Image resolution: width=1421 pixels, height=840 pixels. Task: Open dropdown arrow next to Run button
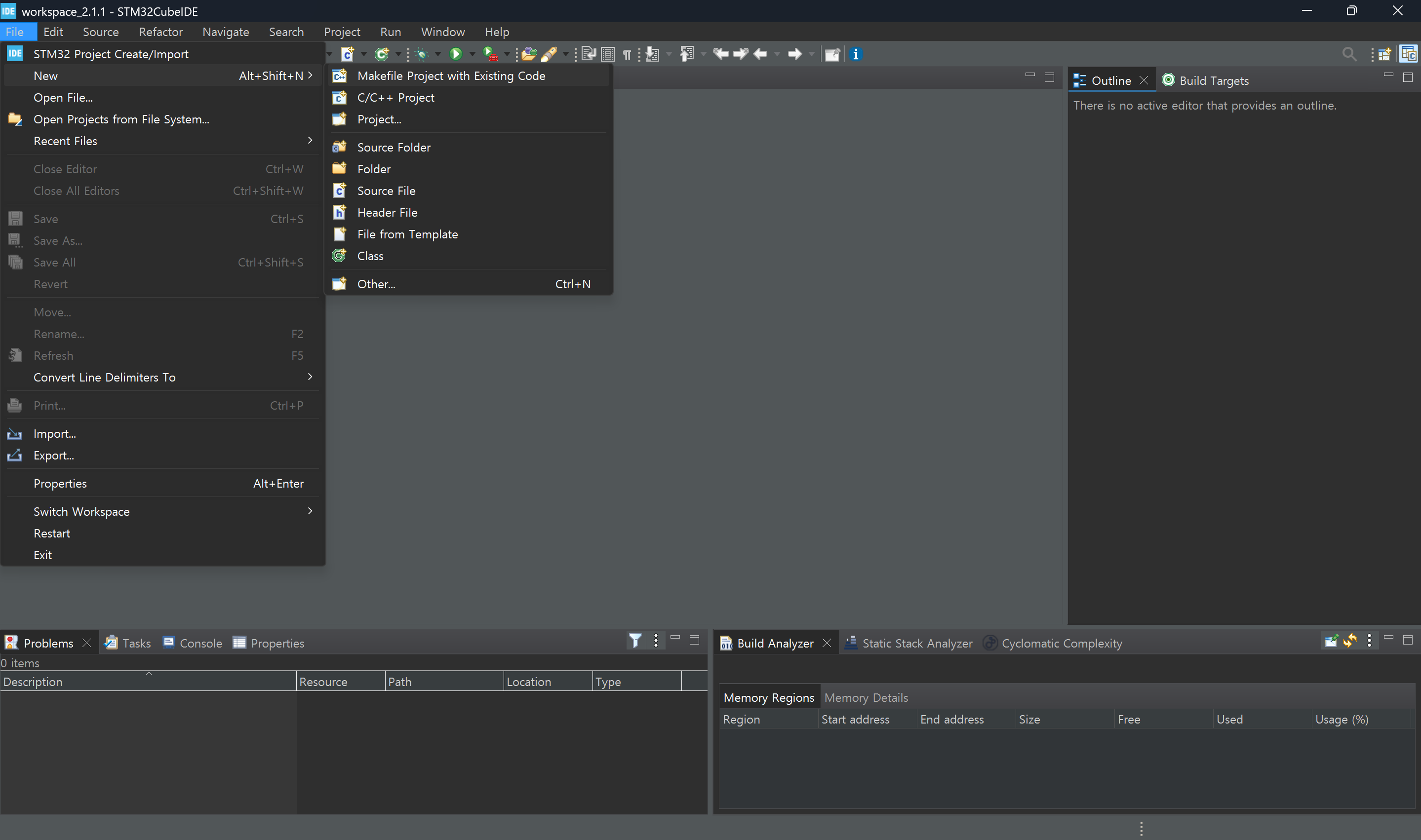pyautogui.click(x=472, y=54)
